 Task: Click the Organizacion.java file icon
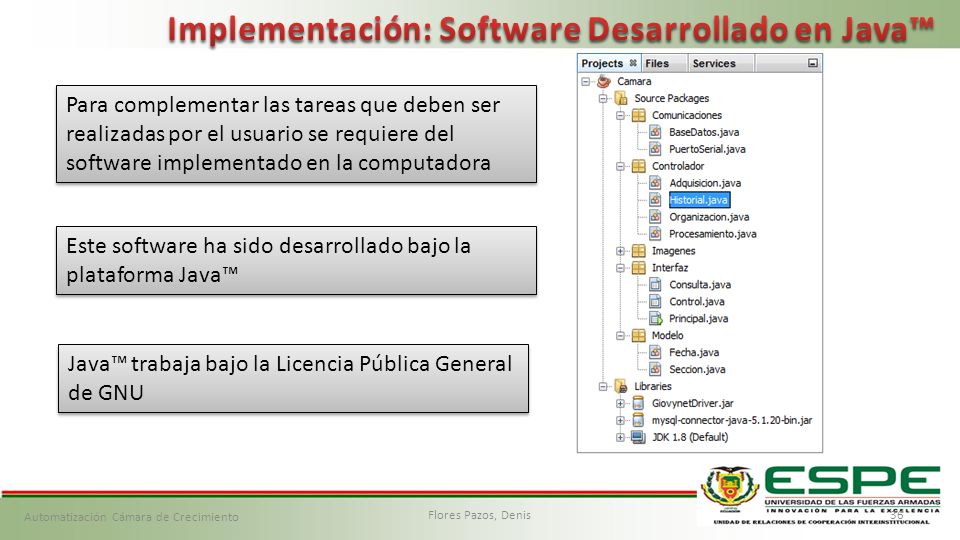(655, 217)
